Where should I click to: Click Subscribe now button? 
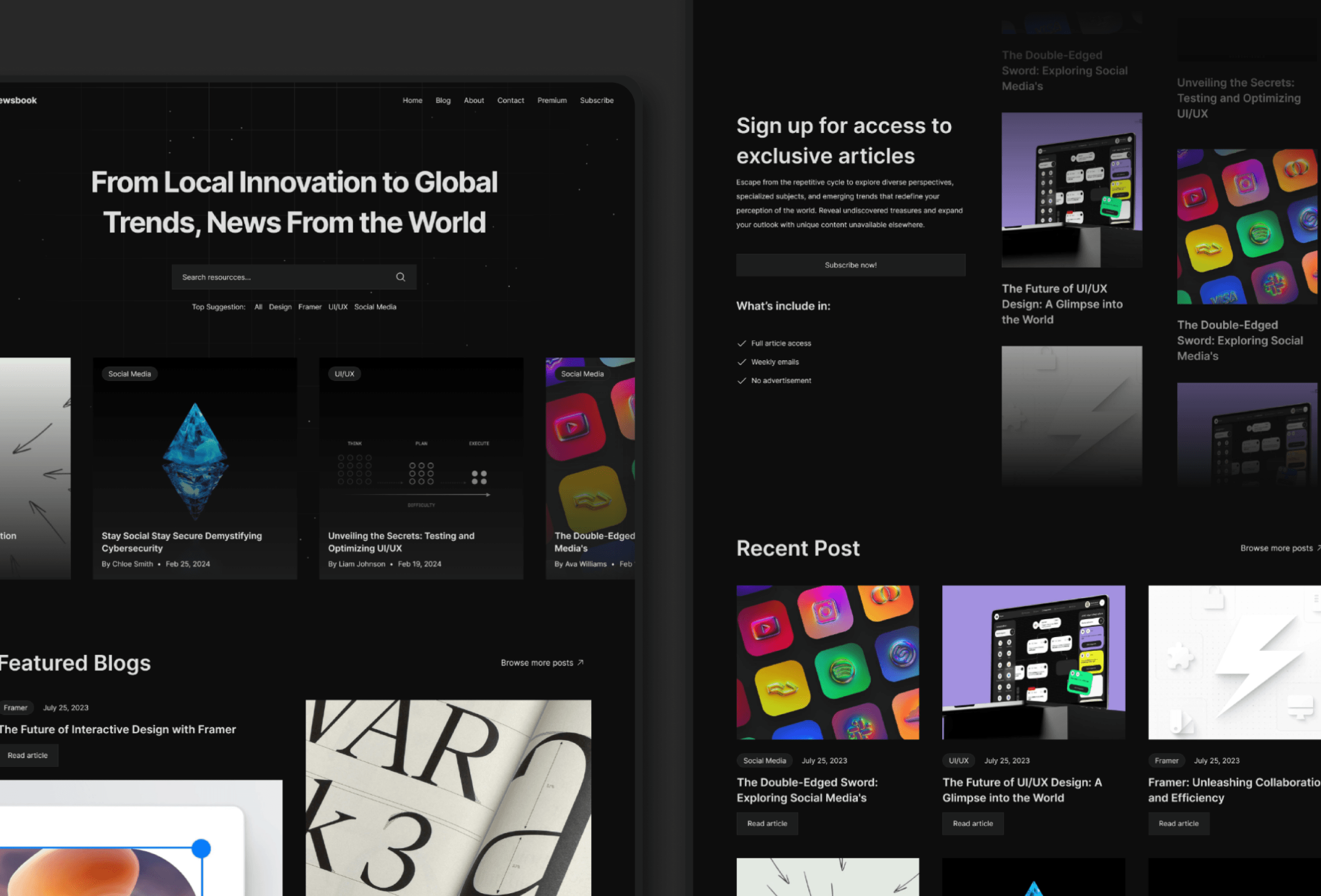(x=850, y=265)
